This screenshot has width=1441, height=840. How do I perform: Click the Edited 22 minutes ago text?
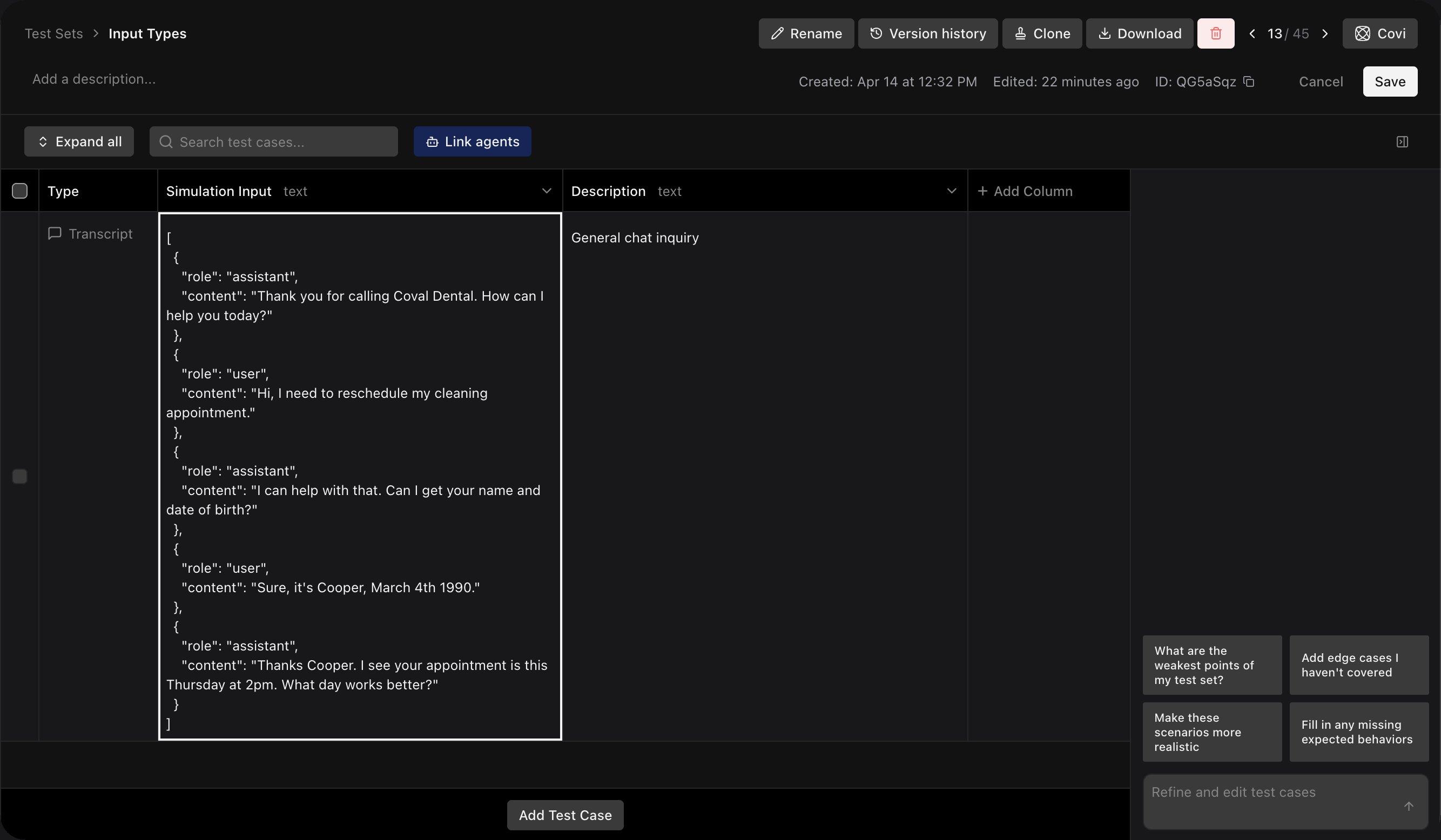coord(1065,82)
